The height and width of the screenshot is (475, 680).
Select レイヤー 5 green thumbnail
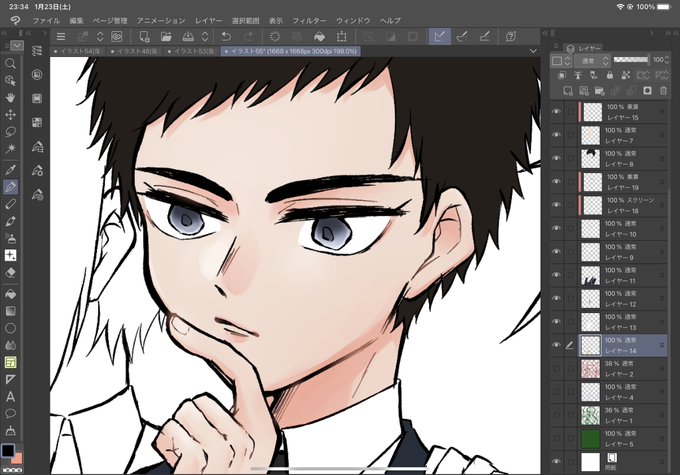click(x=590, y=439)
